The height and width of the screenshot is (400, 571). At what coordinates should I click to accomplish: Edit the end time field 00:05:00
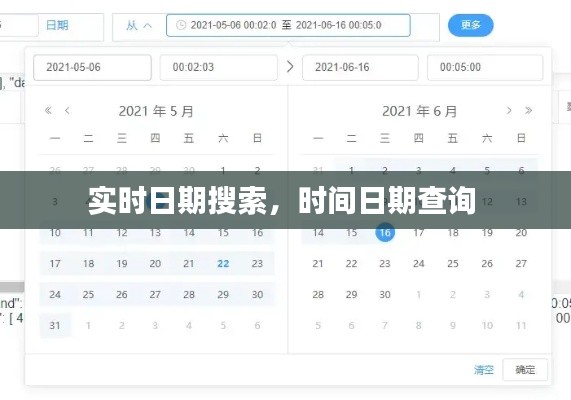point(485,67)
